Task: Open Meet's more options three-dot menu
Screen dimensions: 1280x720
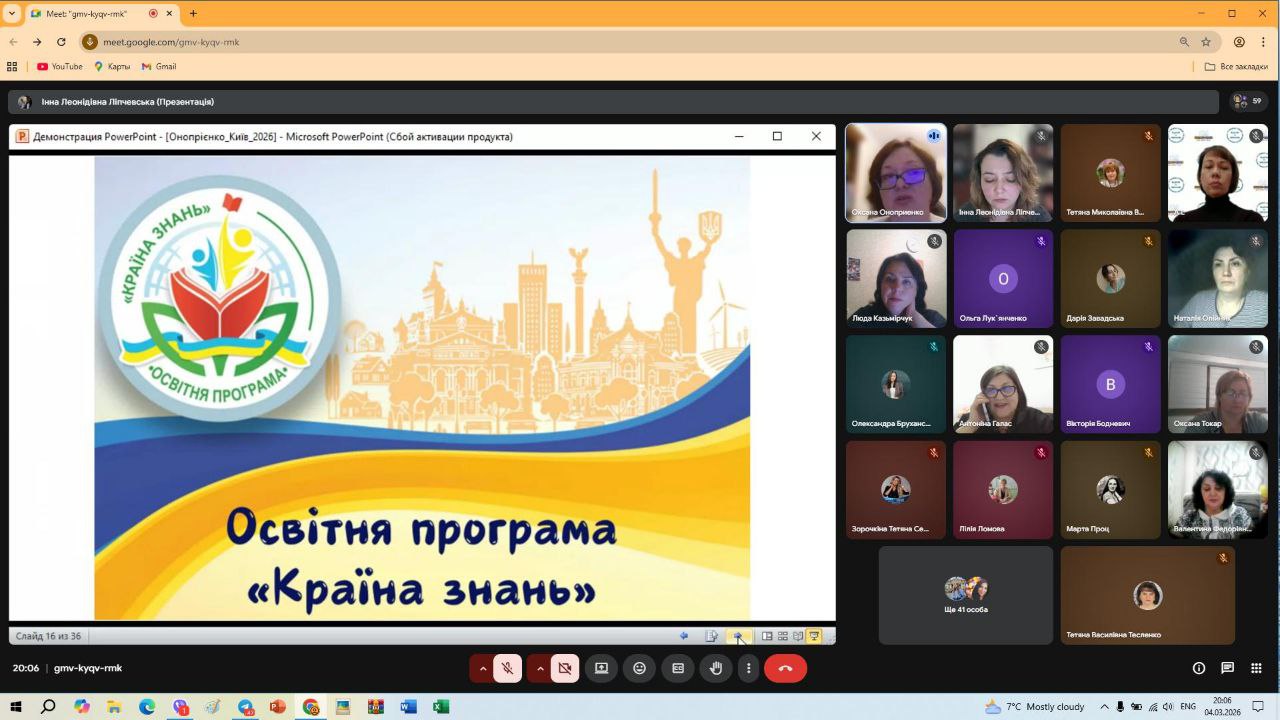Action: click(x=747, y=668)
